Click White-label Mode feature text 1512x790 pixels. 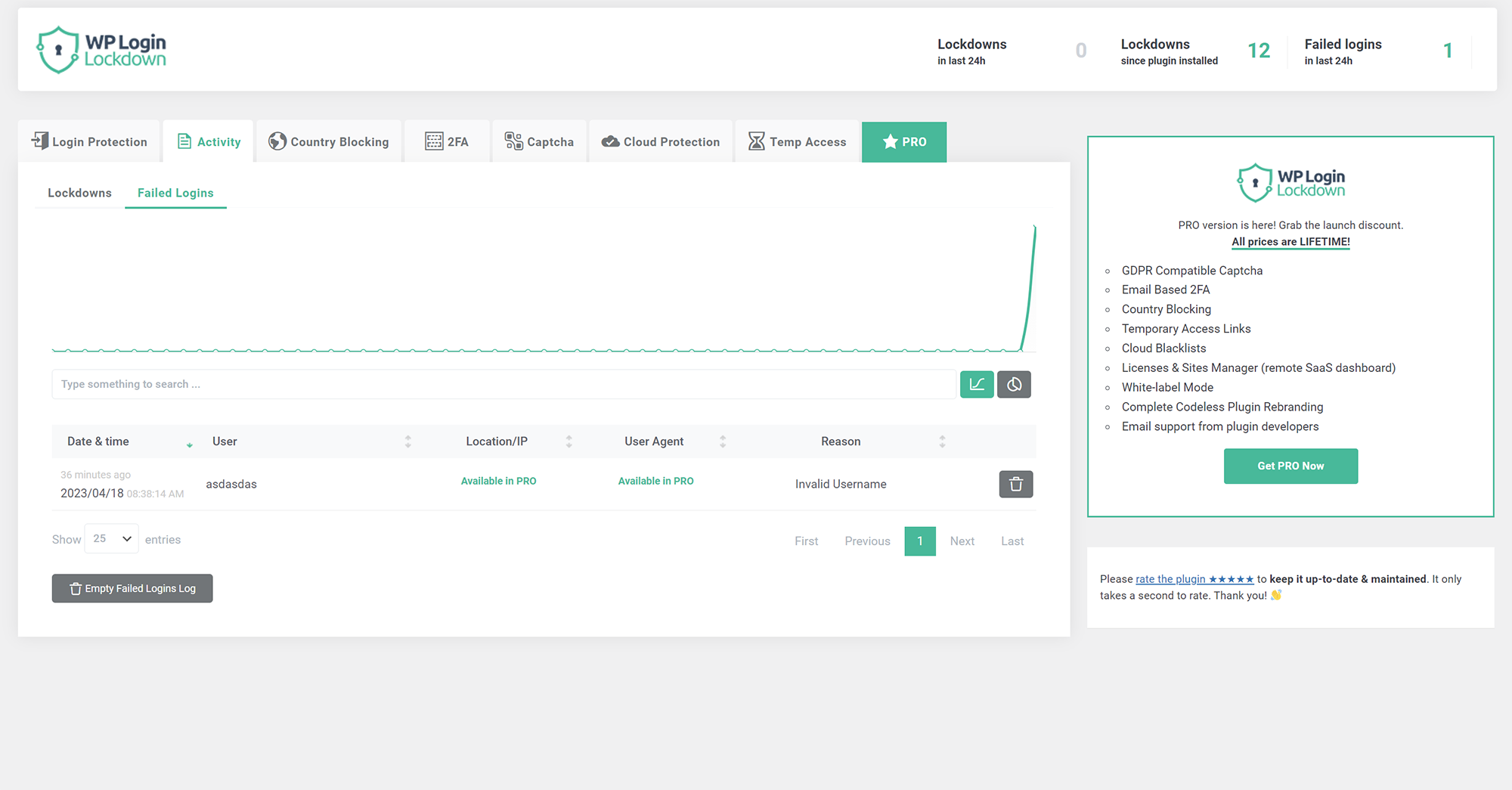click(x=1167, y=387)
